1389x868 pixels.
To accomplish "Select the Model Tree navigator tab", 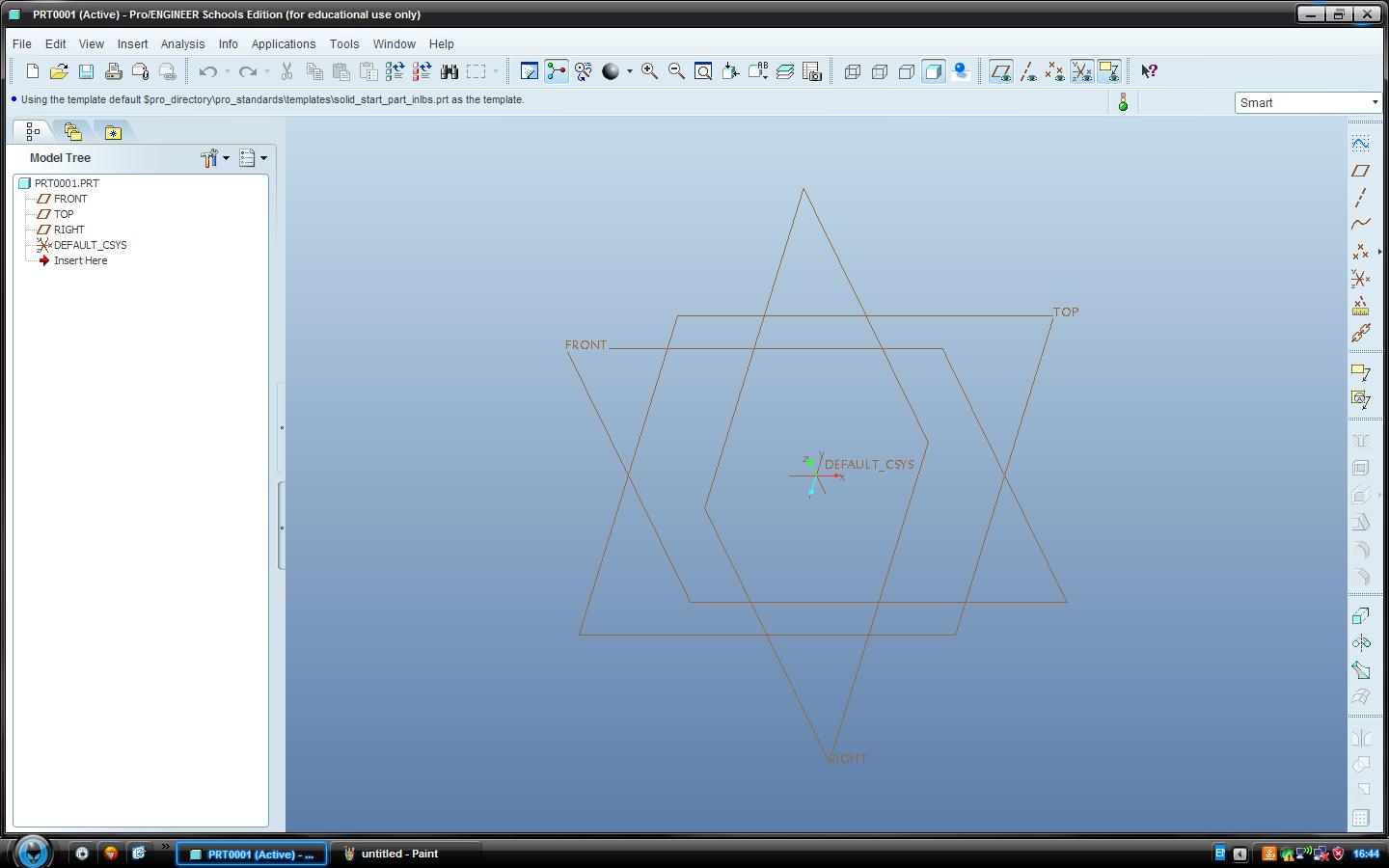I will 33,131.
